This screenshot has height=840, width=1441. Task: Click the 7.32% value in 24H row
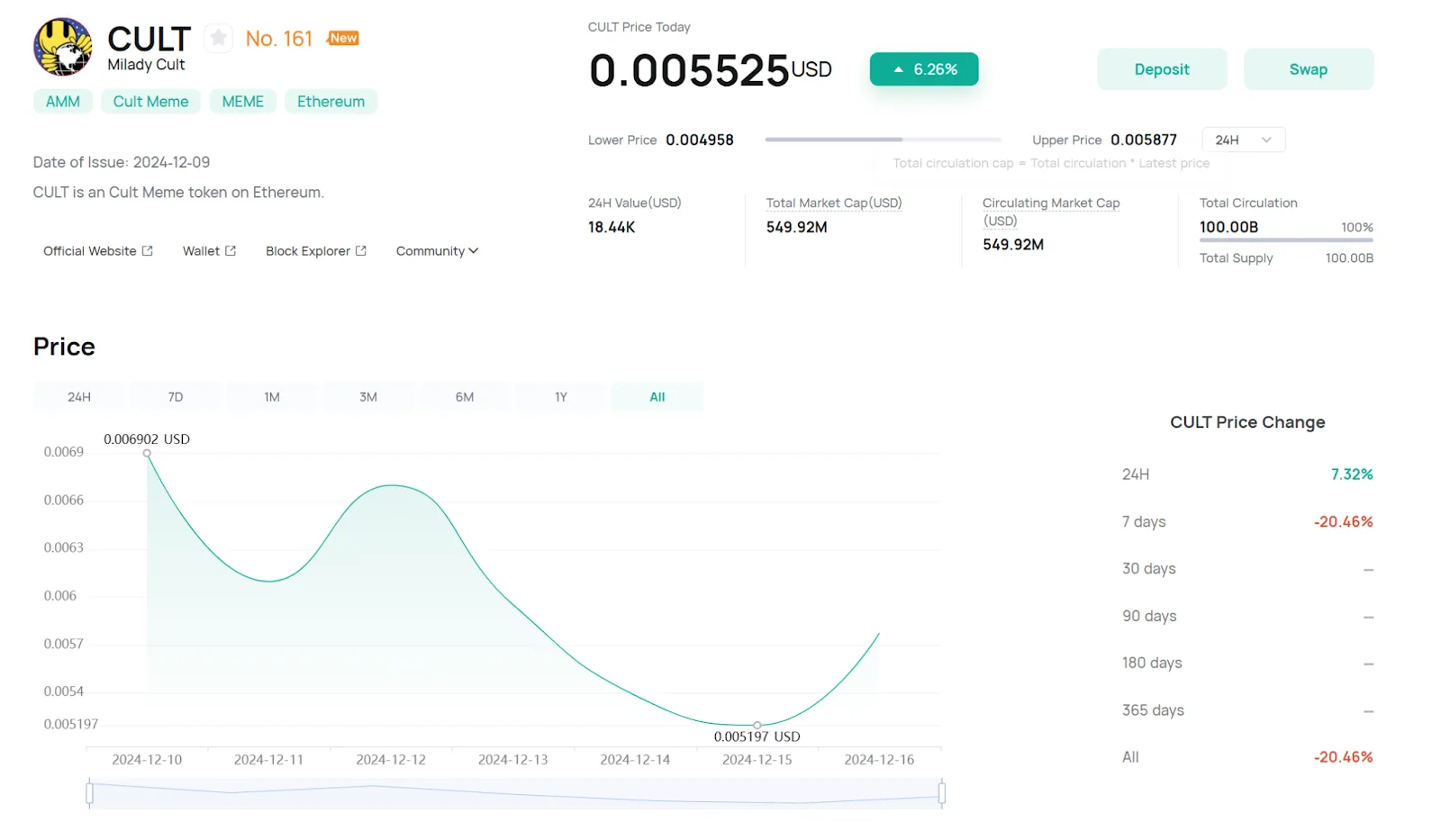point(1352,474)
